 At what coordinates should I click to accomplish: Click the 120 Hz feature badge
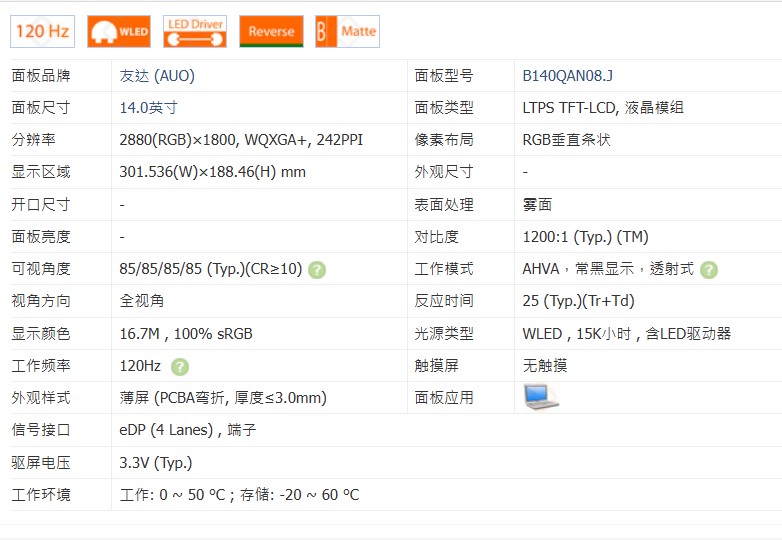point(42,31)
